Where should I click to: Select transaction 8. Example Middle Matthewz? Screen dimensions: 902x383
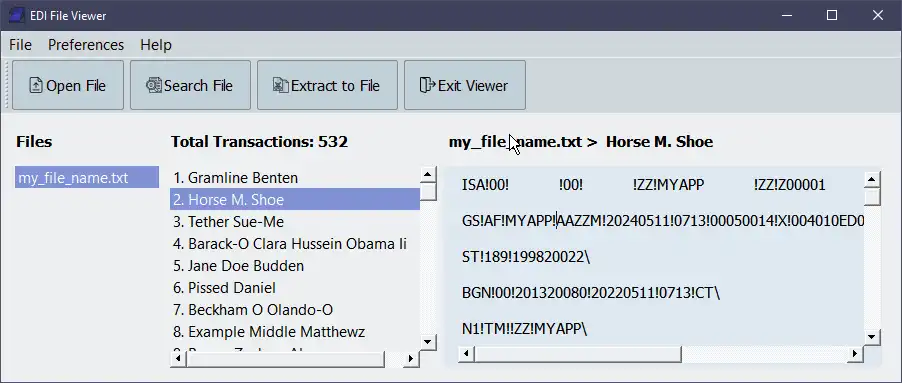[x=295, y=332]
